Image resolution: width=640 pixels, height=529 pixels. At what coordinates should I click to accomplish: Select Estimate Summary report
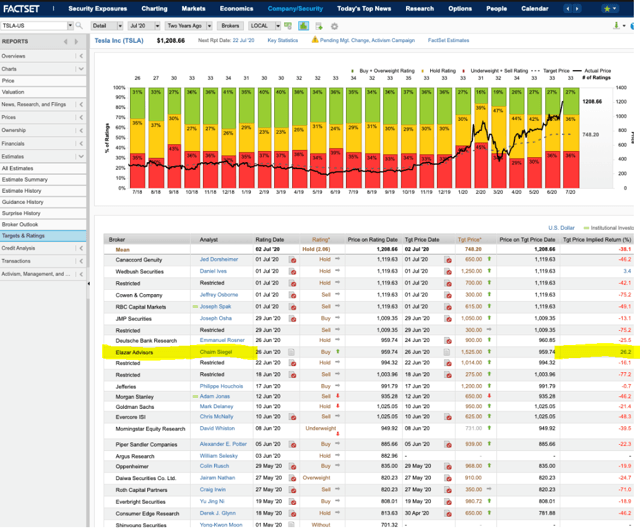click(43, 180)
